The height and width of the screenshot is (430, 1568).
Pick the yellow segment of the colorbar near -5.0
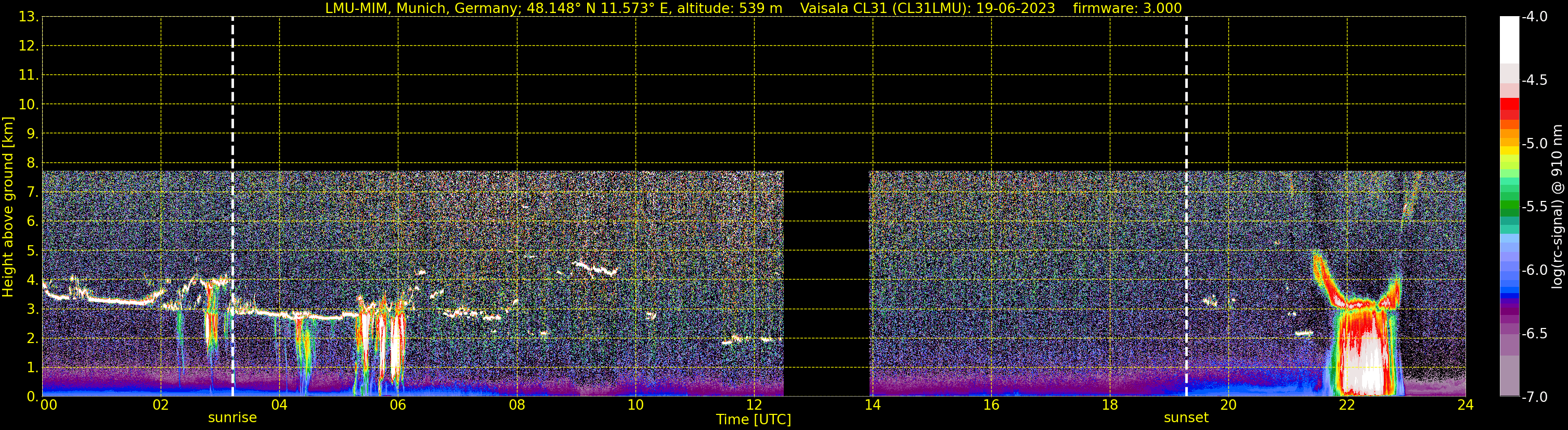click(x=1510, y=149)
